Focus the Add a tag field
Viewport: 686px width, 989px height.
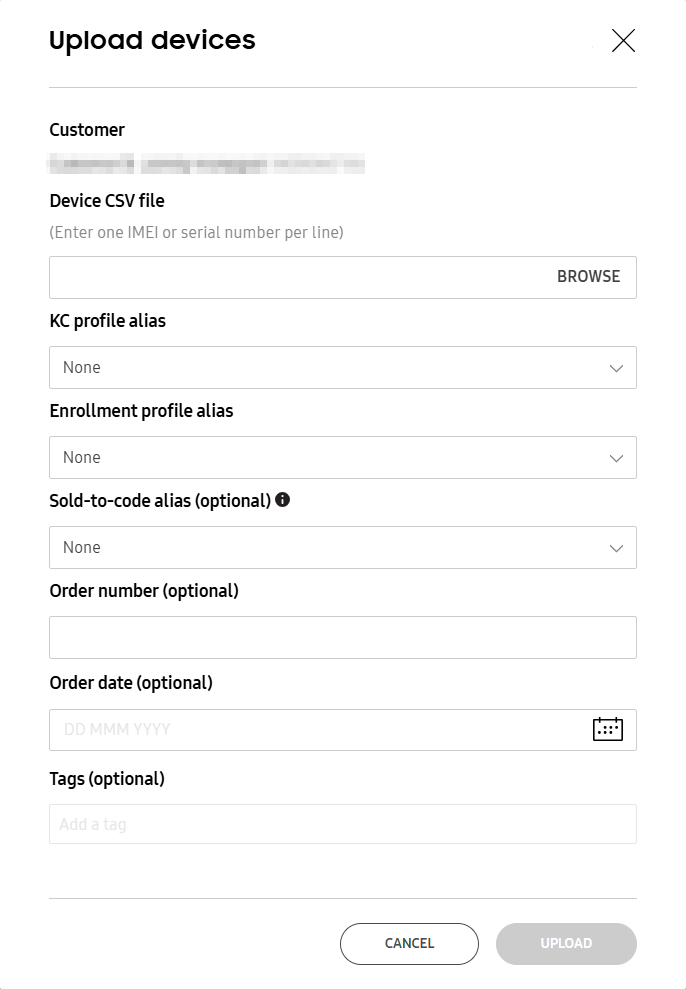pos(343,823)
